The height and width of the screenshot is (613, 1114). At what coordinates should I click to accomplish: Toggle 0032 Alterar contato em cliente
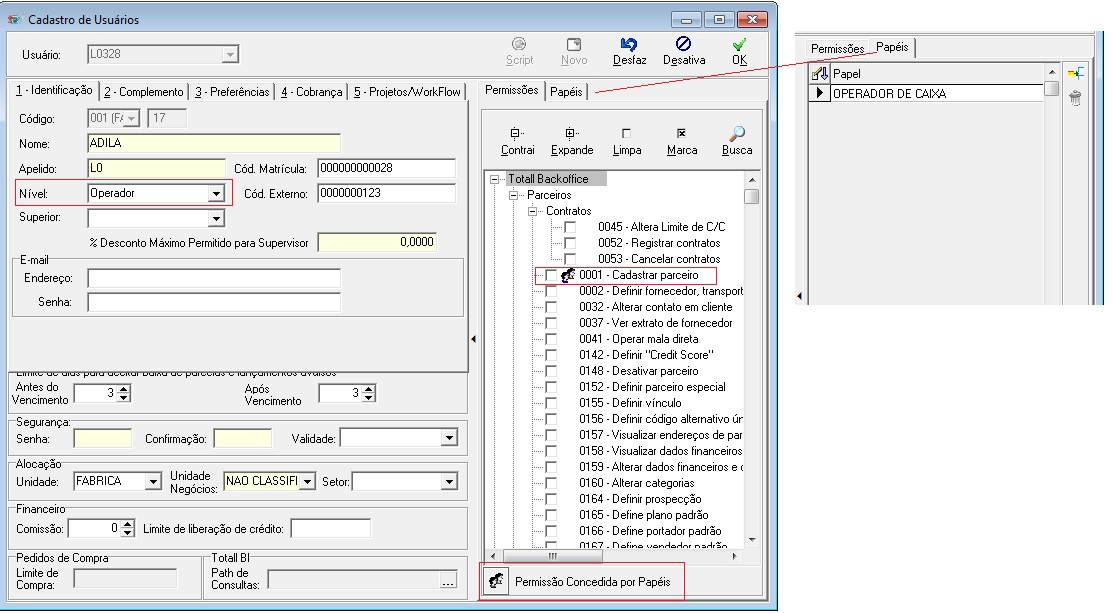[551, 307]
